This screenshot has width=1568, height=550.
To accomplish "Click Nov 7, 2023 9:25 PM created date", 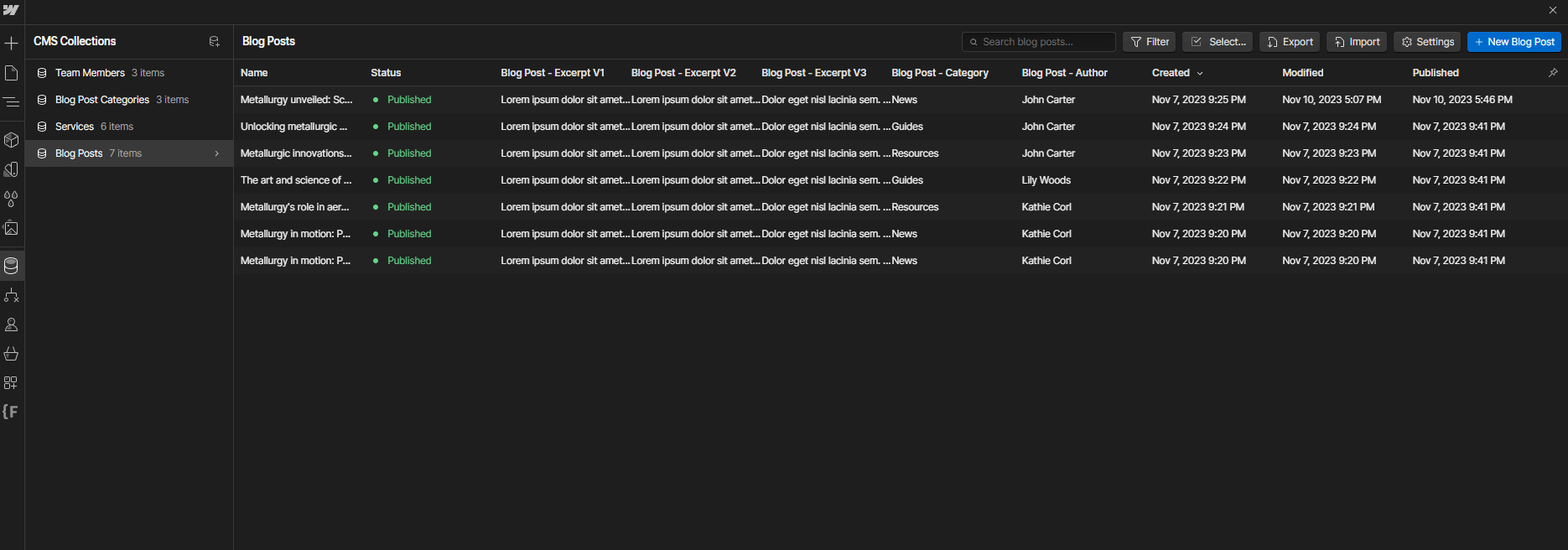I will (x=1199, y=100).
